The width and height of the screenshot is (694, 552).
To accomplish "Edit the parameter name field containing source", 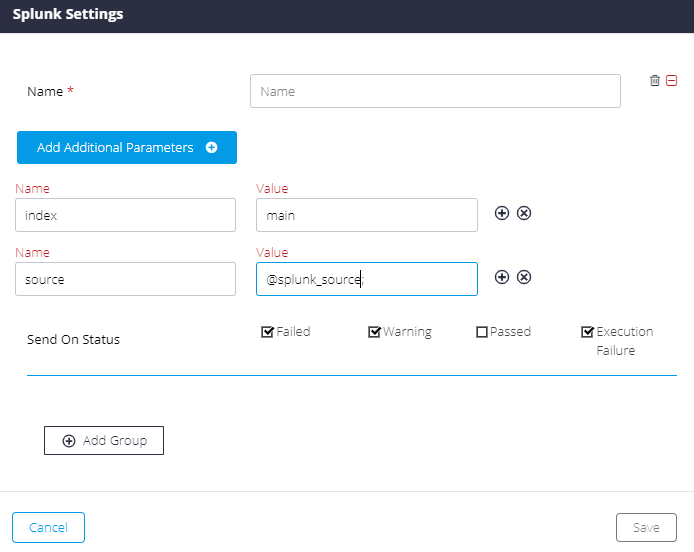I will (125, 279).
